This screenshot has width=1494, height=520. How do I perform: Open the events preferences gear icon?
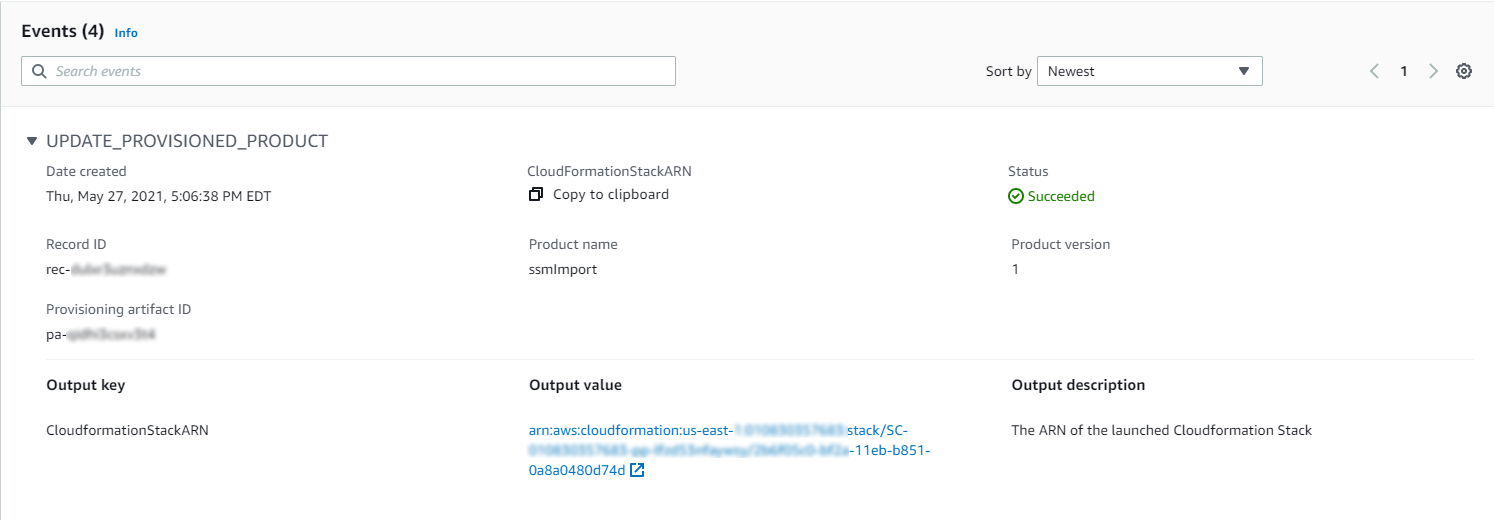pyautogui.click(x=1463, y=71)
